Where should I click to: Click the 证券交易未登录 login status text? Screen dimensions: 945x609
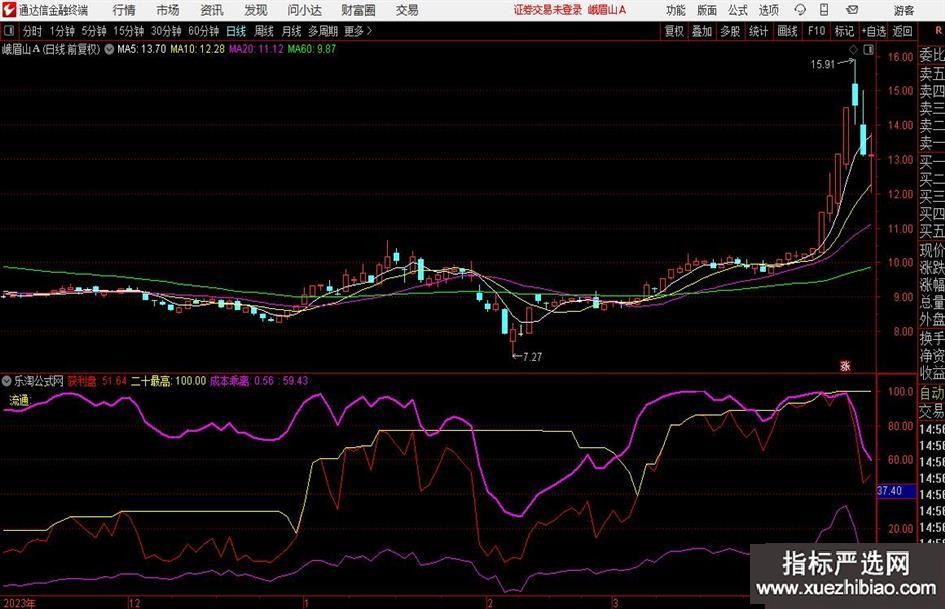(x=546, y=10)
